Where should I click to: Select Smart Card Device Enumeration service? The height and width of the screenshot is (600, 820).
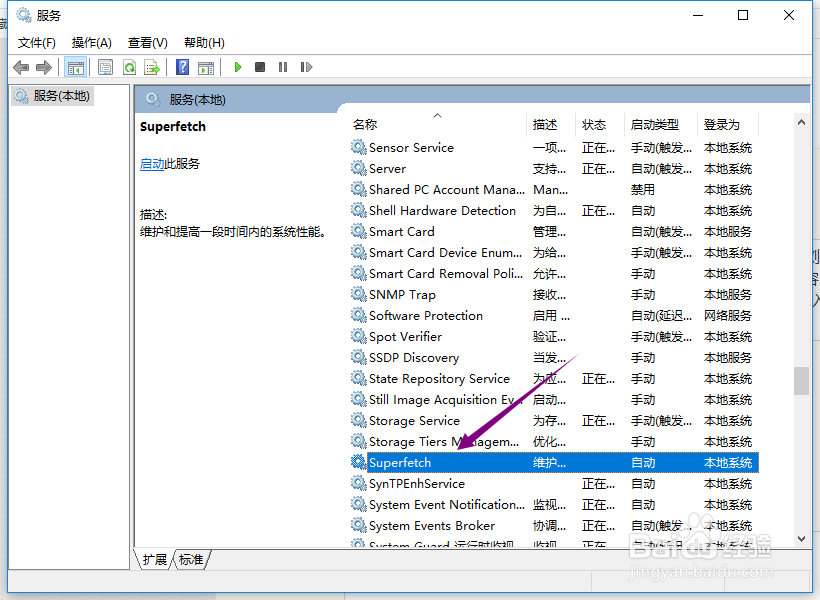coord(554,252)
